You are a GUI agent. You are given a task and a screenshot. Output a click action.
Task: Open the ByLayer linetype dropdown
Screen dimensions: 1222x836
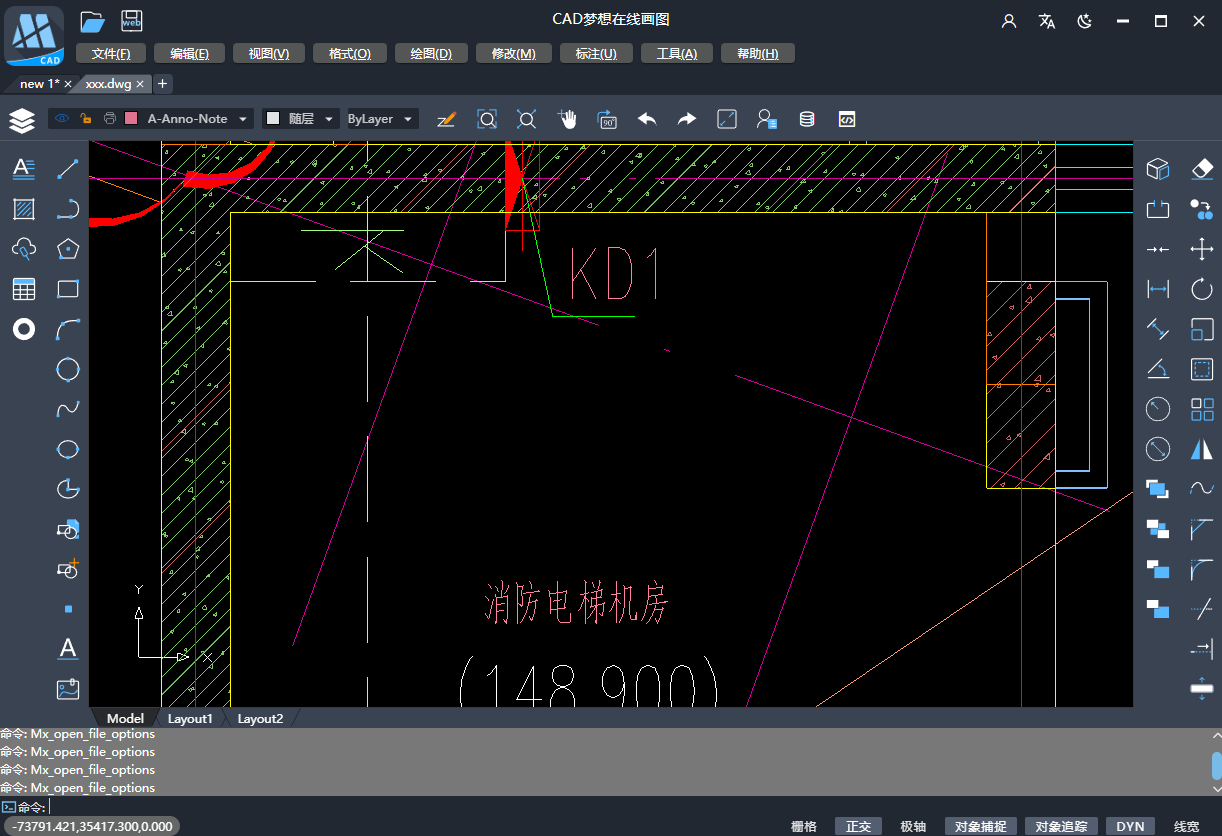click(x=381, y=119)
